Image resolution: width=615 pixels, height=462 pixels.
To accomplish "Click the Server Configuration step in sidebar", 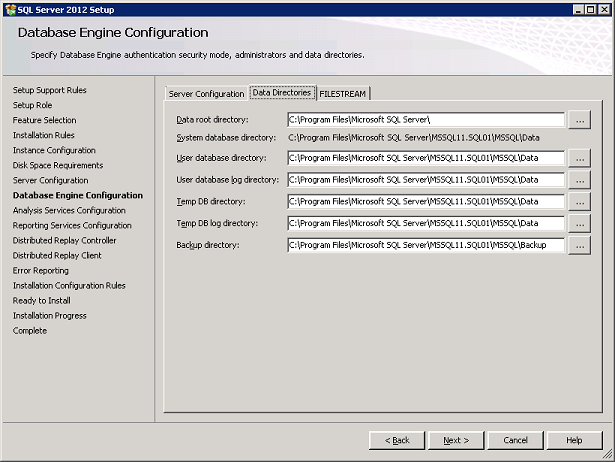I will (x=51, y=180).
